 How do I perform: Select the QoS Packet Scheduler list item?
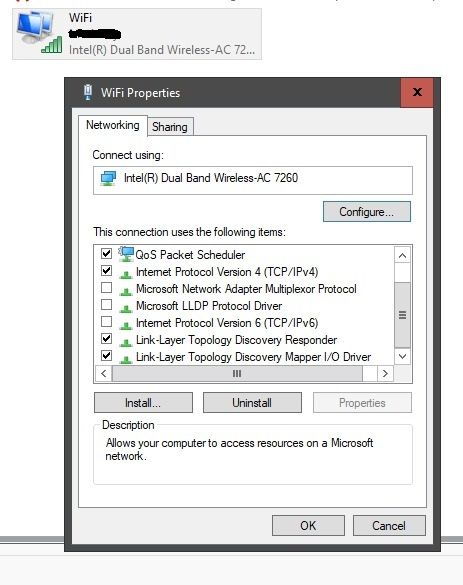click(190, 255)
